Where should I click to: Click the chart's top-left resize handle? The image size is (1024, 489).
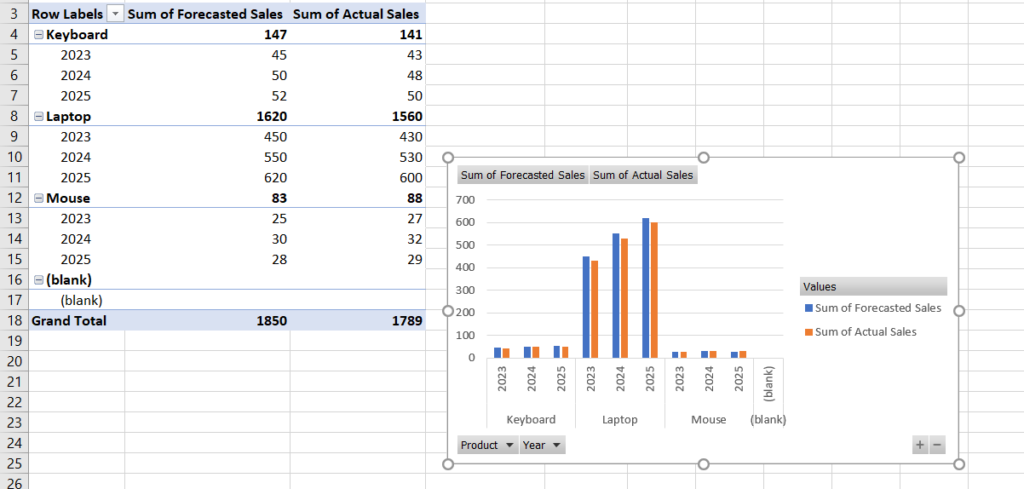point(448,157)
